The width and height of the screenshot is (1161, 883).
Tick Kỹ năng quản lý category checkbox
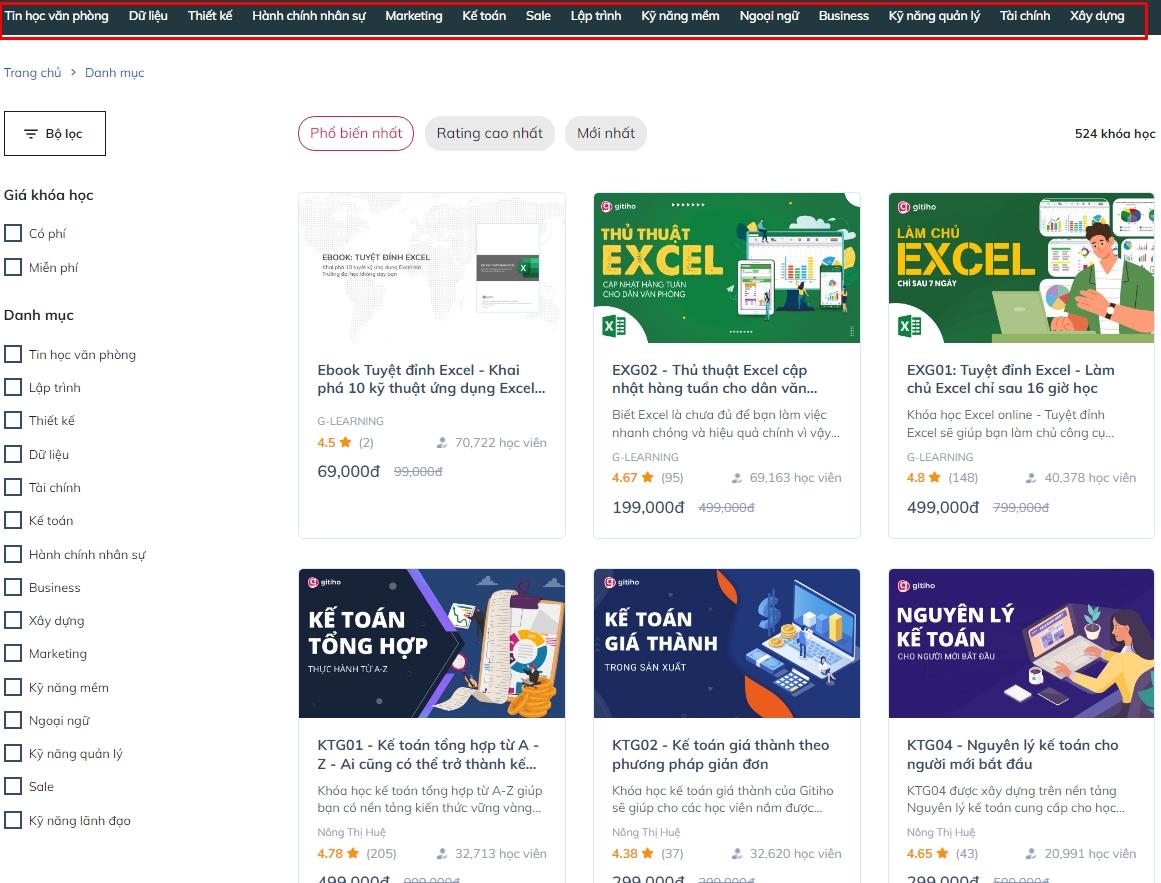[x=13, y=753]
